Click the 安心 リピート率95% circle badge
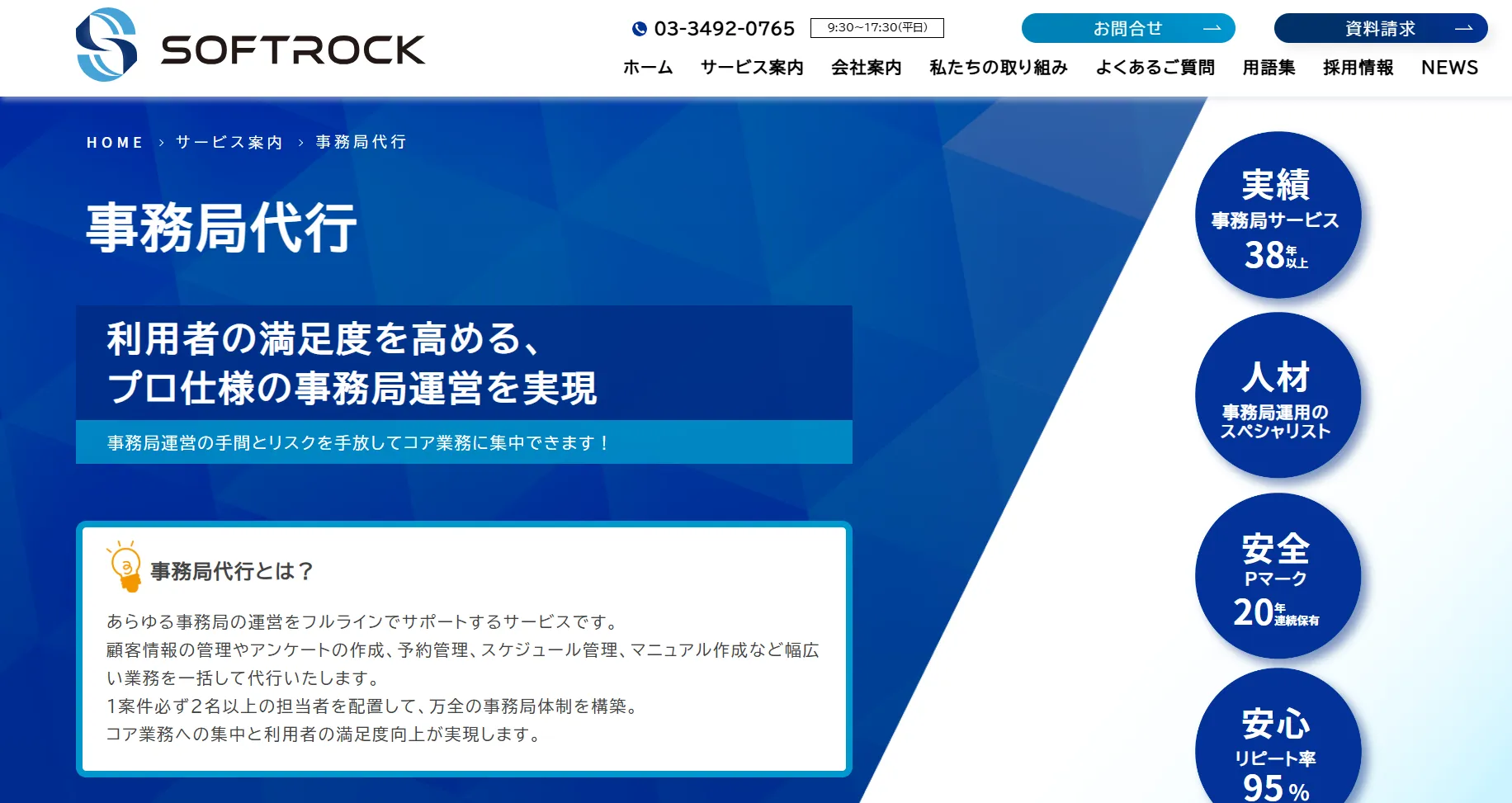The image size is (1512, 803). 1279,741
